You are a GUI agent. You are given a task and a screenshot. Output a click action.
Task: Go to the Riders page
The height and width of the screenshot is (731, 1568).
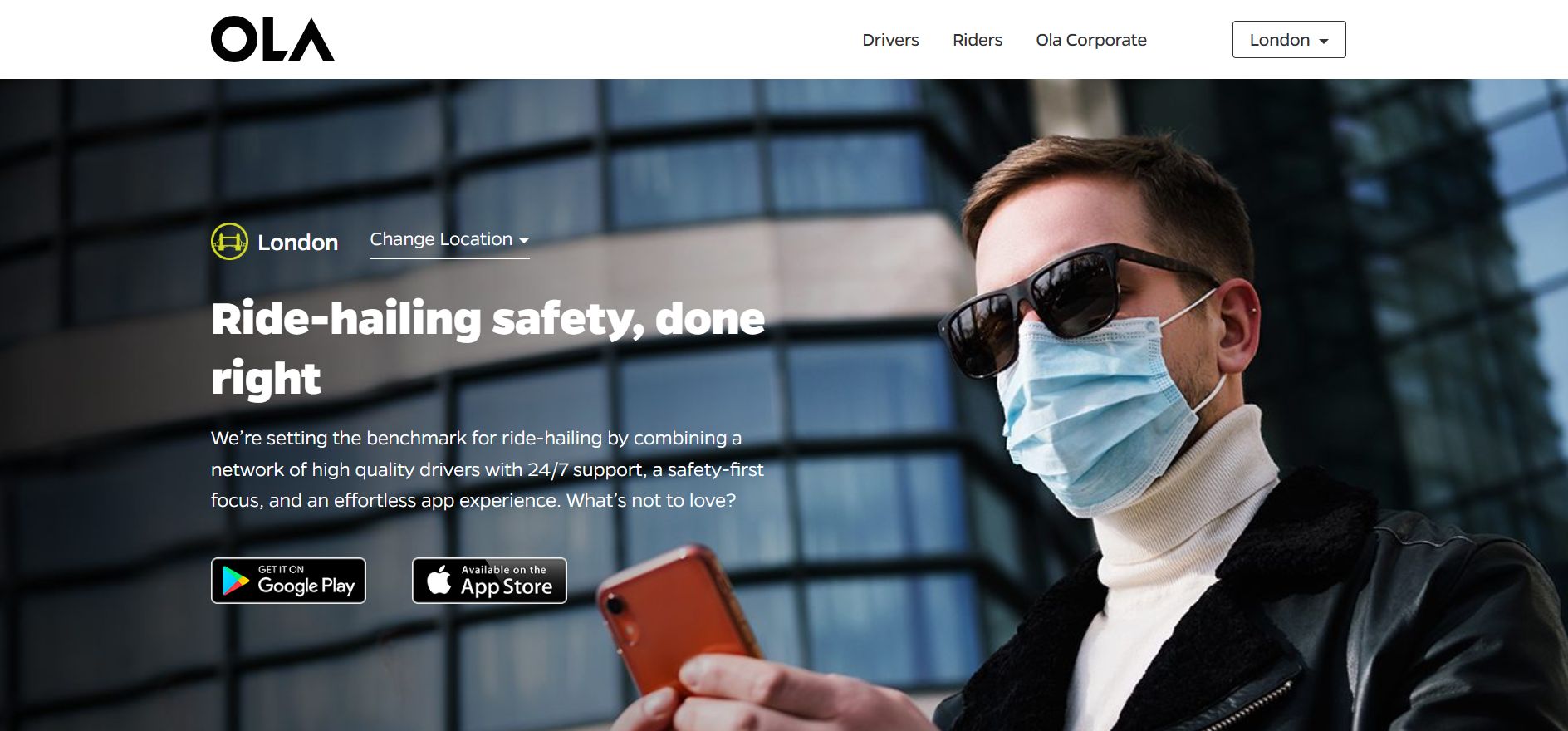[978, 40]
